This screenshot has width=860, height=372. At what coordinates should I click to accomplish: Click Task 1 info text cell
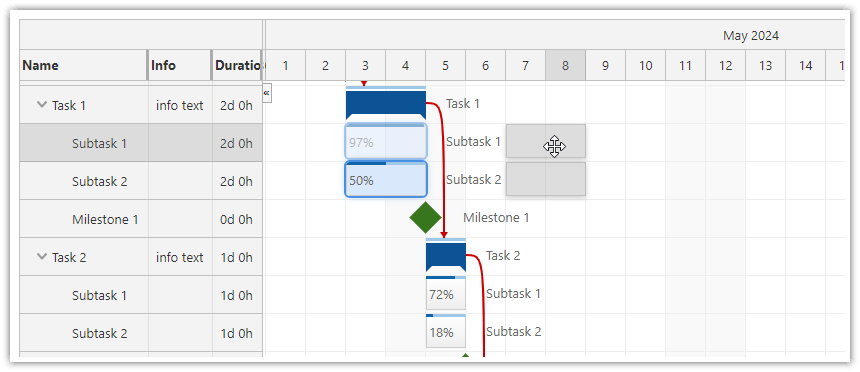(180, 105)
